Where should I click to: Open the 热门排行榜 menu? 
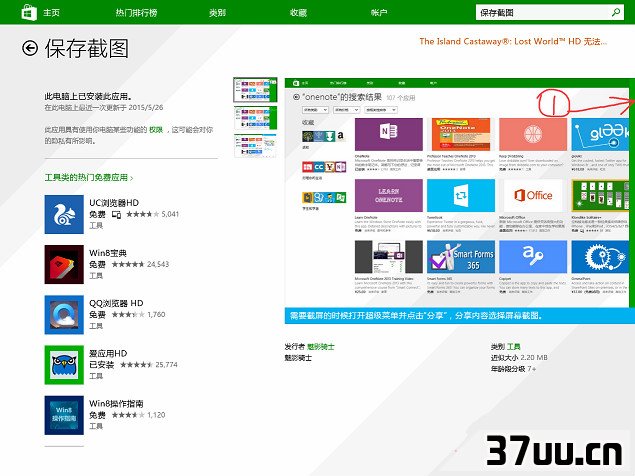coord(136,13)
